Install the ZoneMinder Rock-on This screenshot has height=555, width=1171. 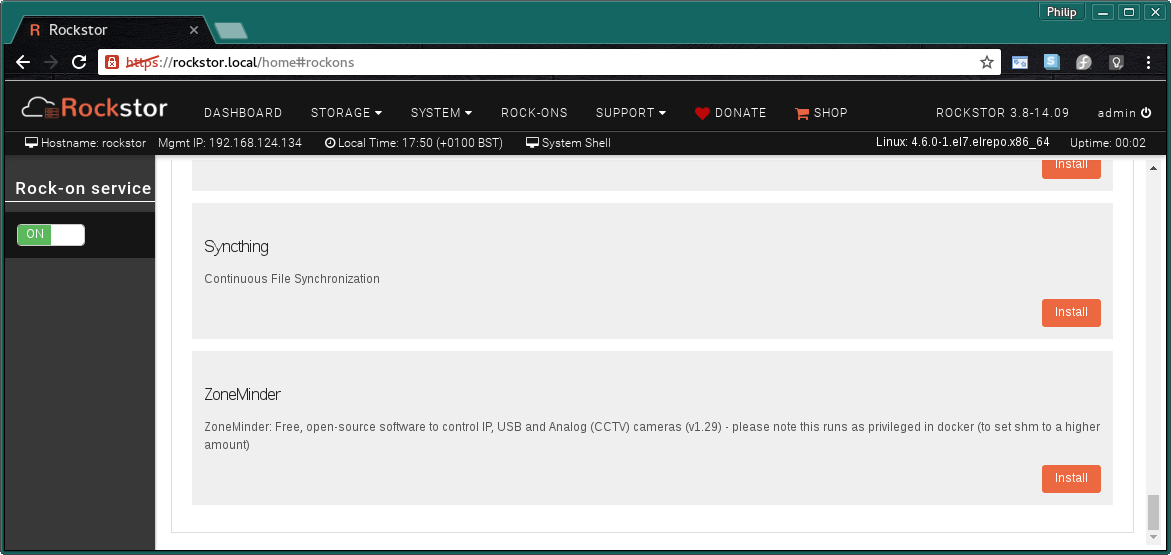coord(1071,478)
